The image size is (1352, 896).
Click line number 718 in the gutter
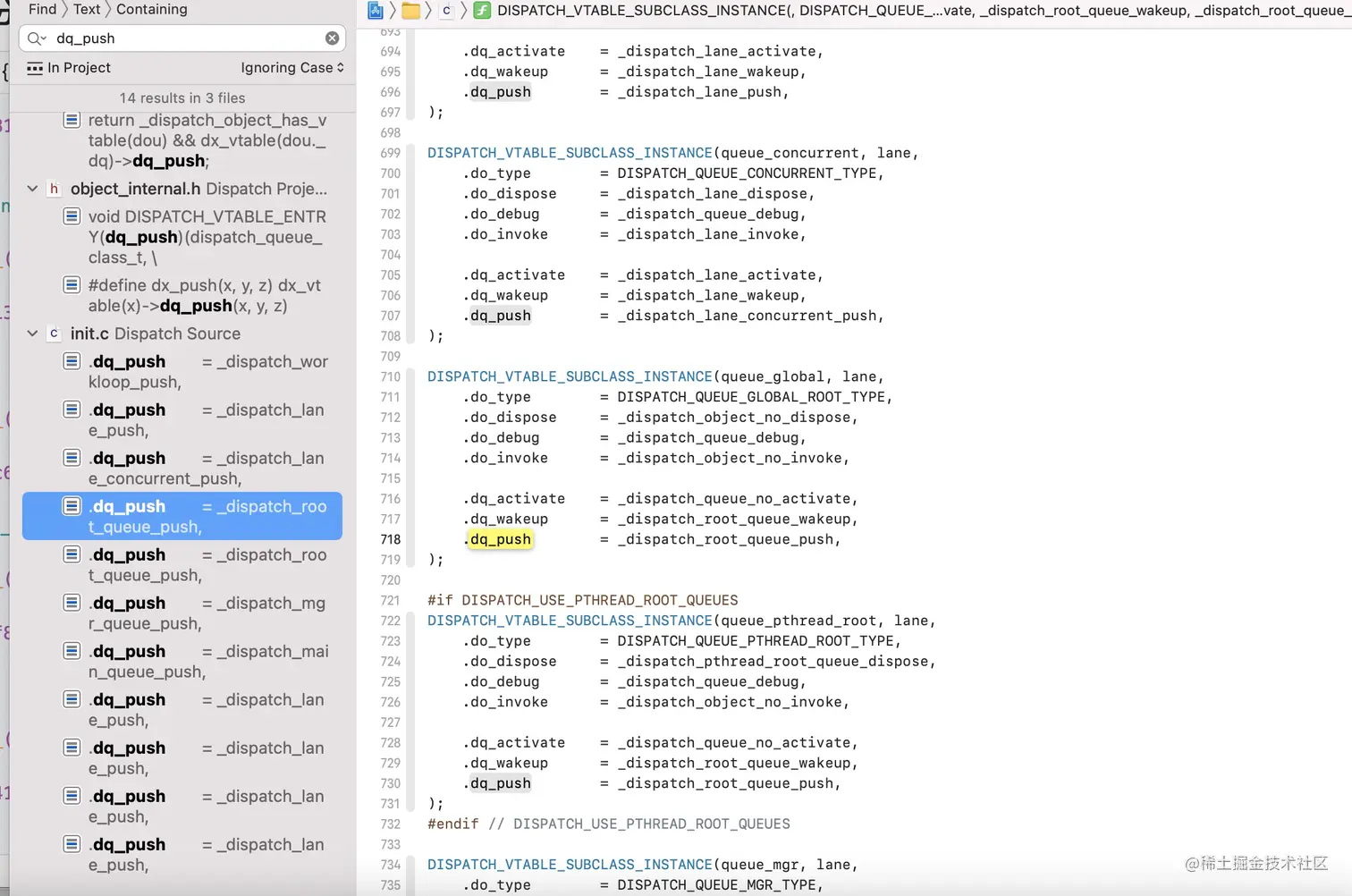391,539
